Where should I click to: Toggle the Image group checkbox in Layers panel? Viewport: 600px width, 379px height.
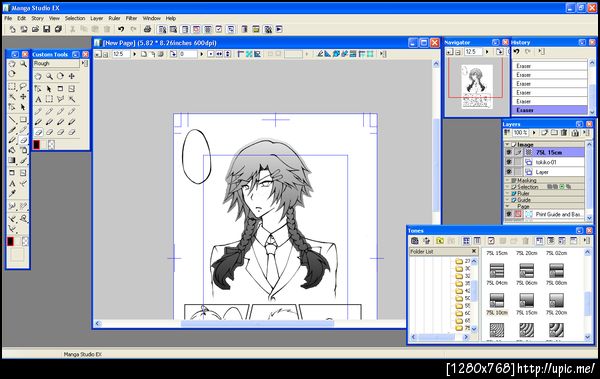pos(514,145)
